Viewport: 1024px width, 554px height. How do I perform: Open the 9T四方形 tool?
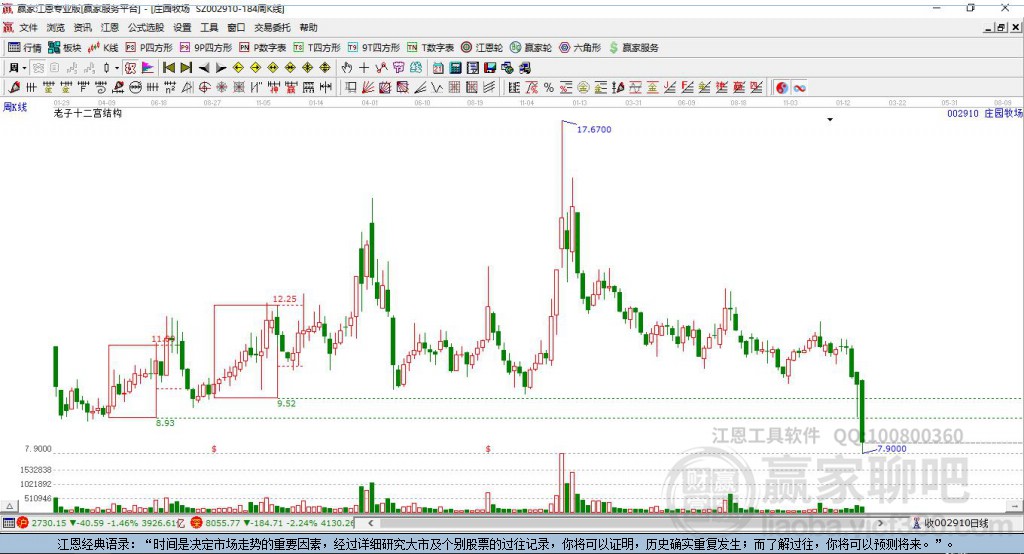click(x=374, y=48)
